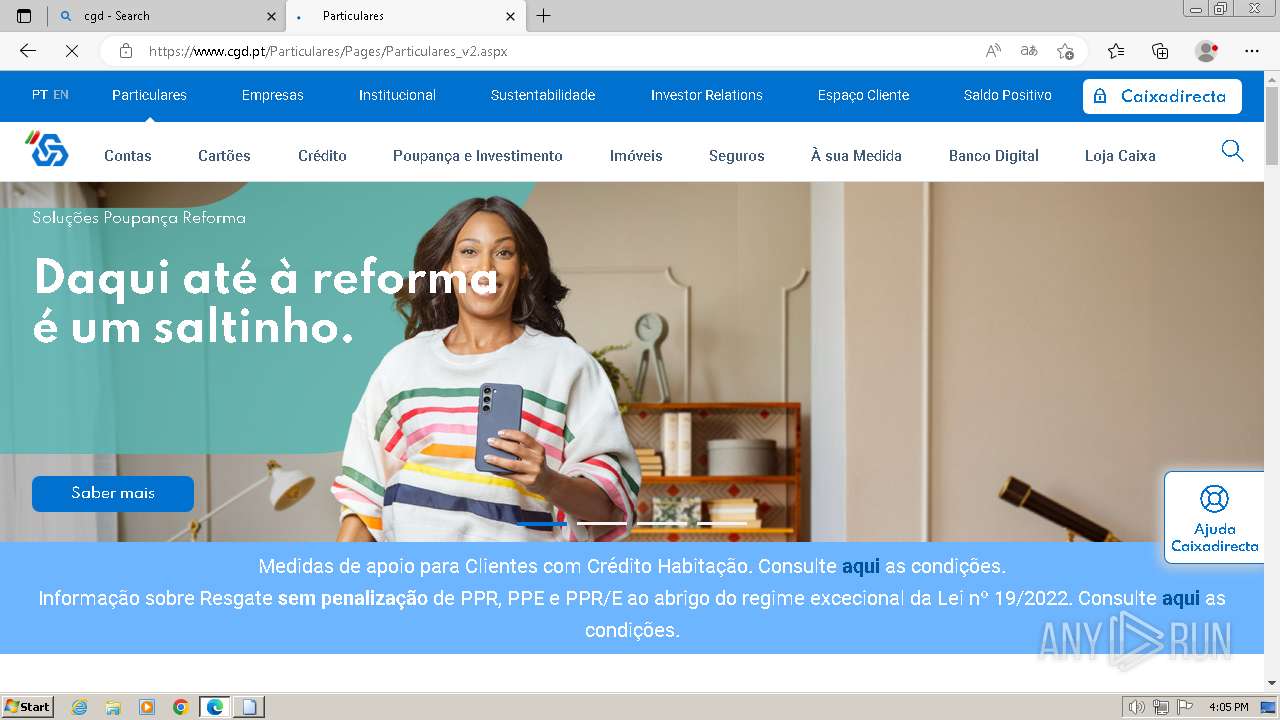
Task: Open the site search magnifier icon
Action: pos(1233,151)
